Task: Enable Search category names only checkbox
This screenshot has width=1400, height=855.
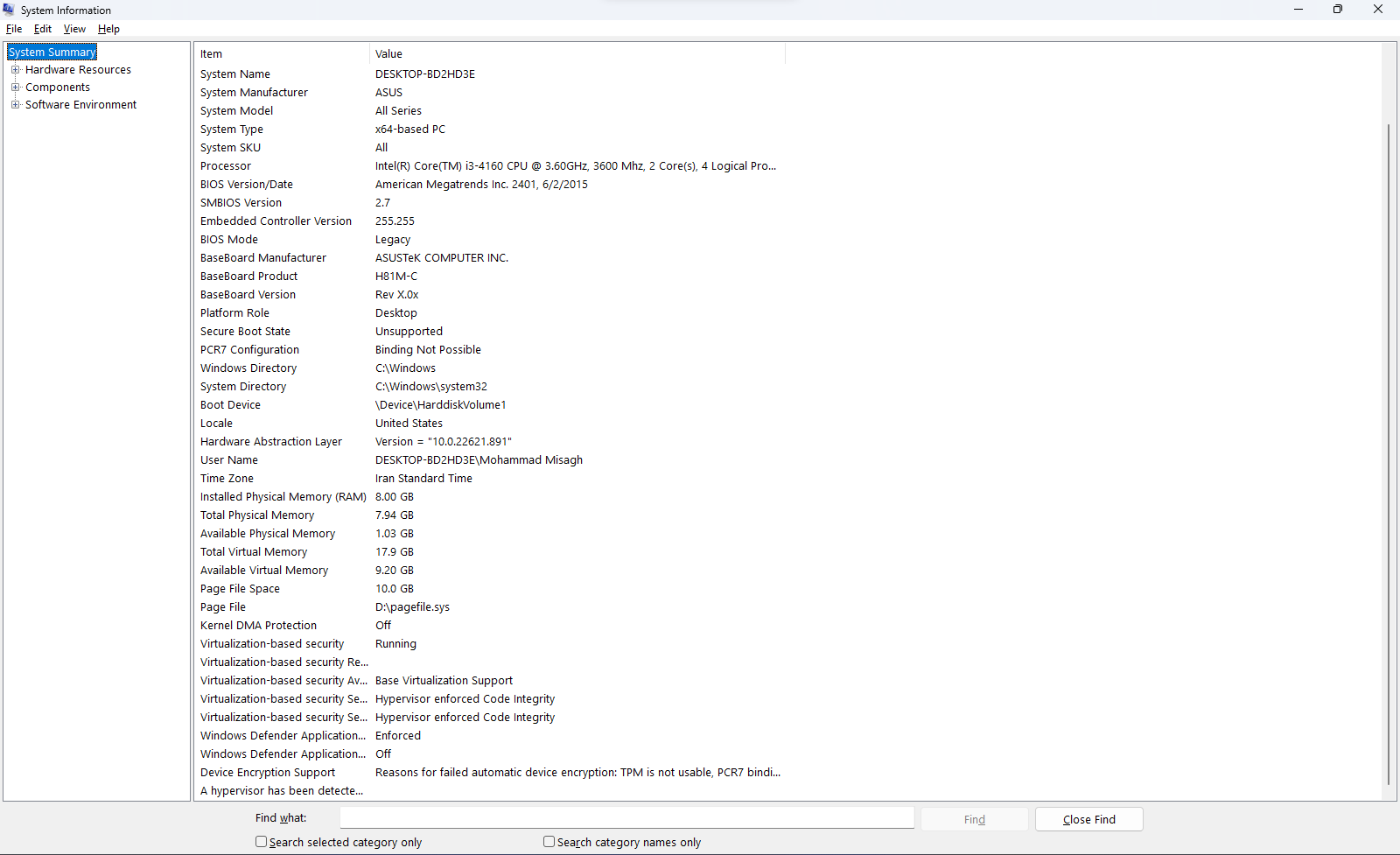Action: coord(549,842)
